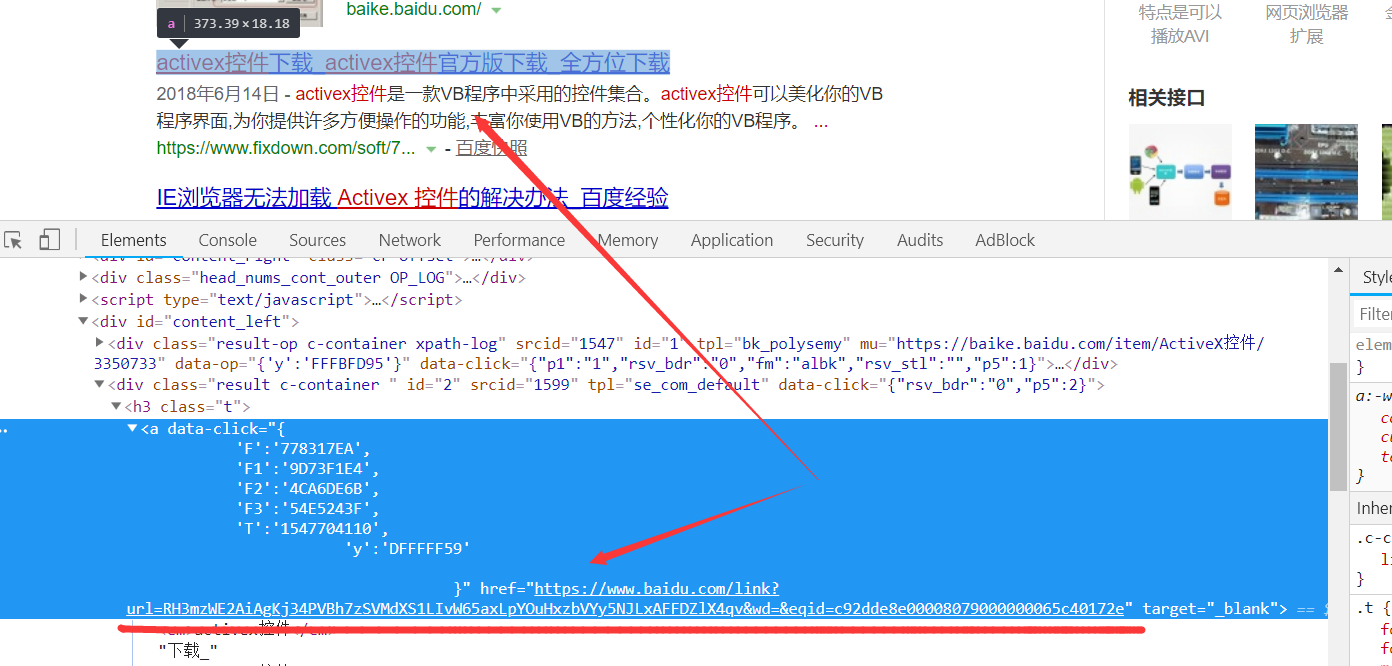The height and width of the screenshot is (666, 1392).
Task: Expand the script text/javascript node
Action: 83,299
